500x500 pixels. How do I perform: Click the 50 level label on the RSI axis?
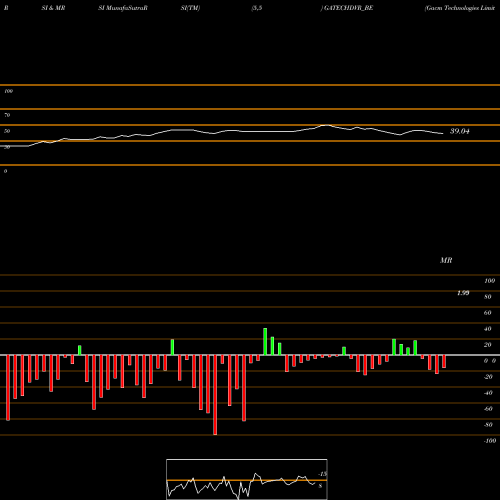[x=7, y=131]
